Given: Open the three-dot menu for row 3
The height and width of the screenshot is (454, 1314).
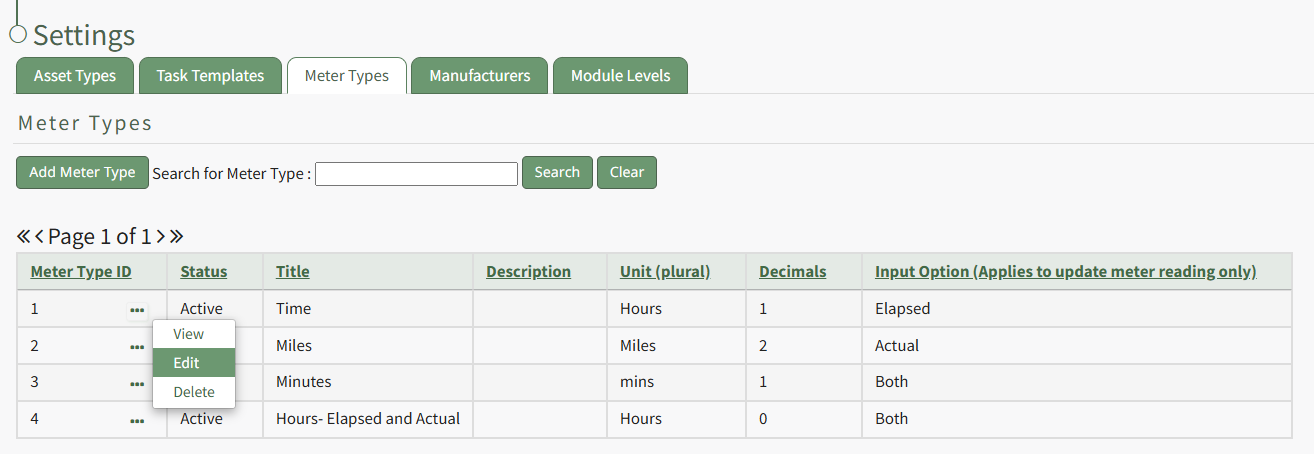Looking at the screenshot, I should point(137,383).
